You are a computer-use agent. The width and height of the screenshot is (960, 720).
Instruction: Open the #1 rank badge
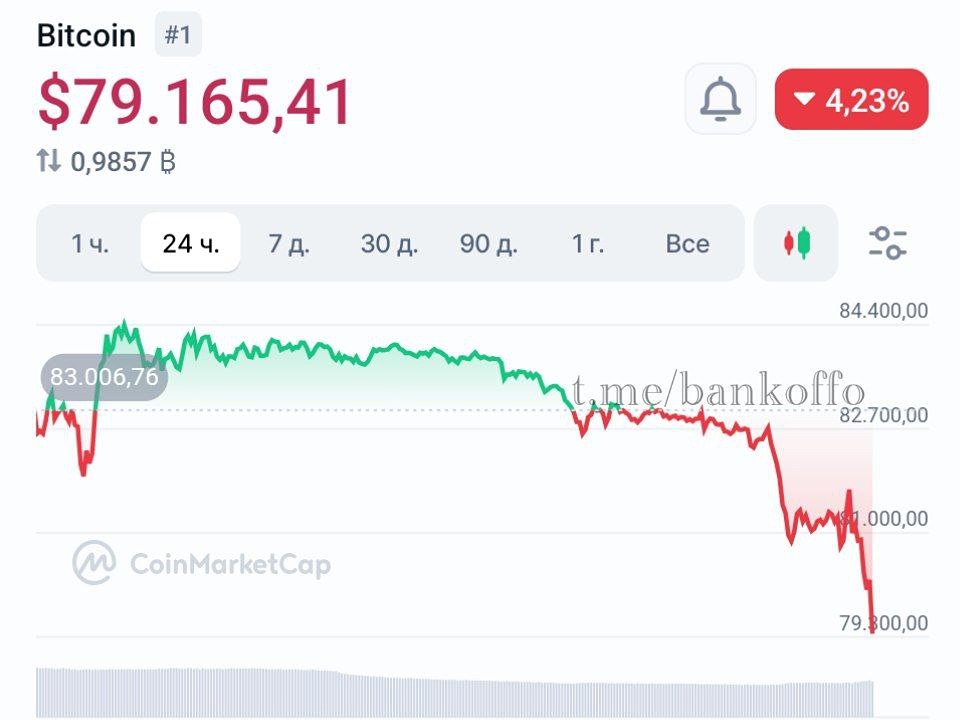pyautogui.click(x=177, y=35)
